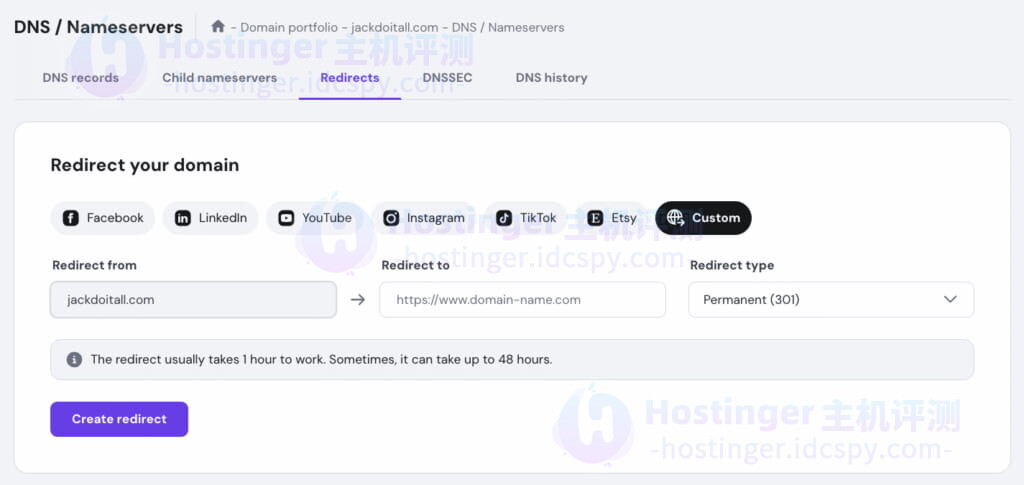Viewport: 1024px width, 485px height.
Task: Choose the Facebook redirect option
Action: click(x=103, y=218)
